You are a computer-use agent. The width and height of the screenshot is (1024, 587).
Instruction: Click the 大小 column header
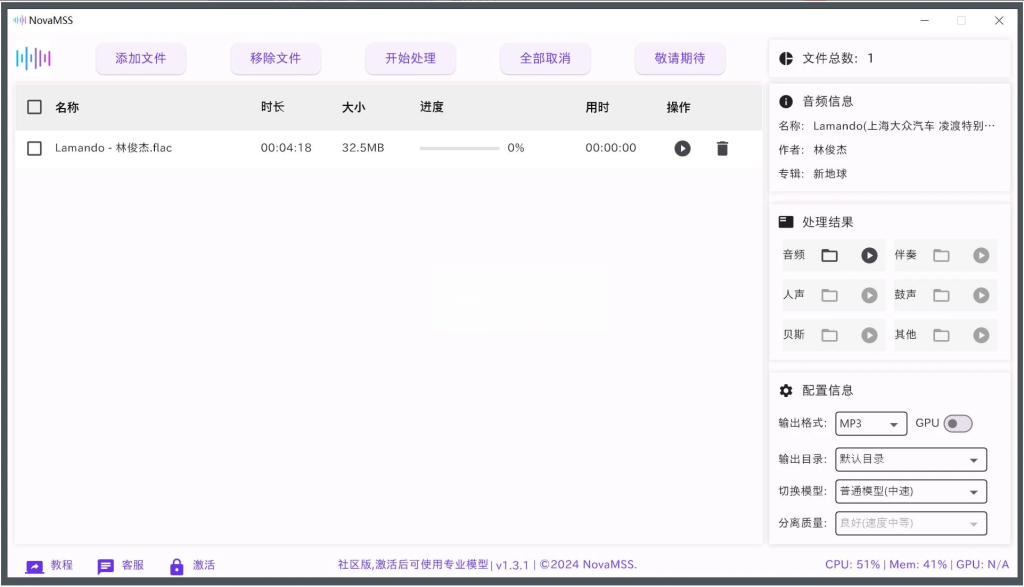[x=354, y=107]
